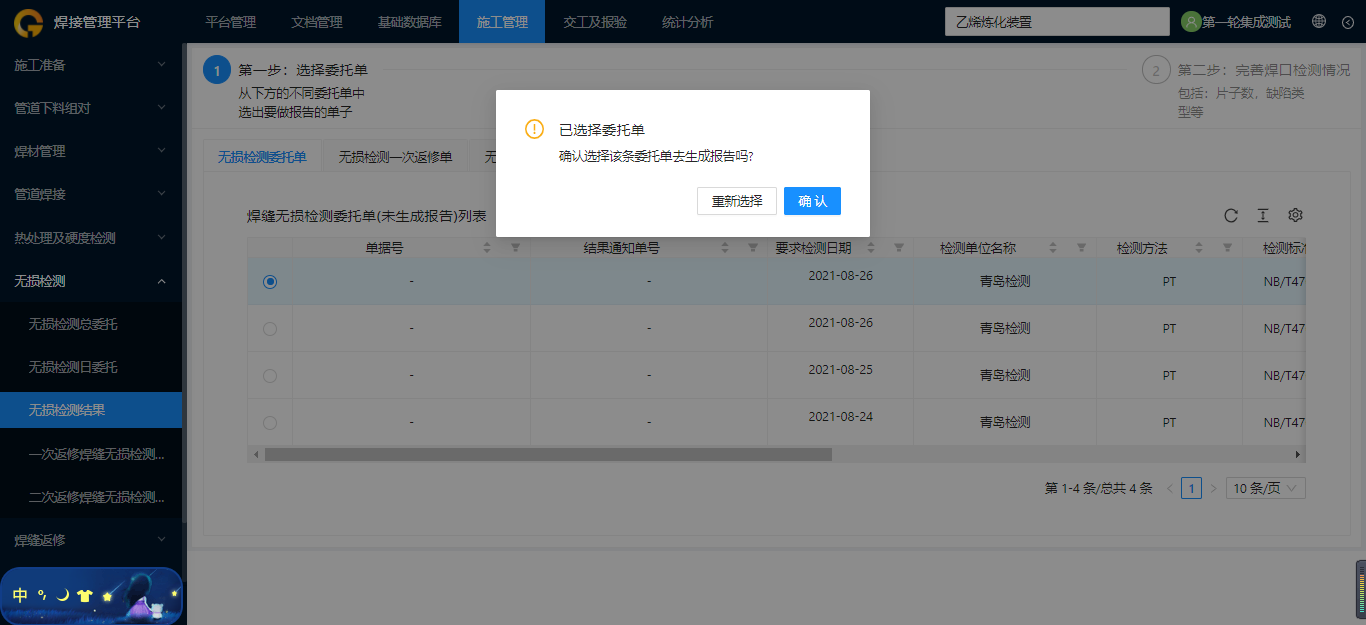This screenshot has width=1366, height=625.
Task: Click the table row-density icon
Action: [1263, 215]
